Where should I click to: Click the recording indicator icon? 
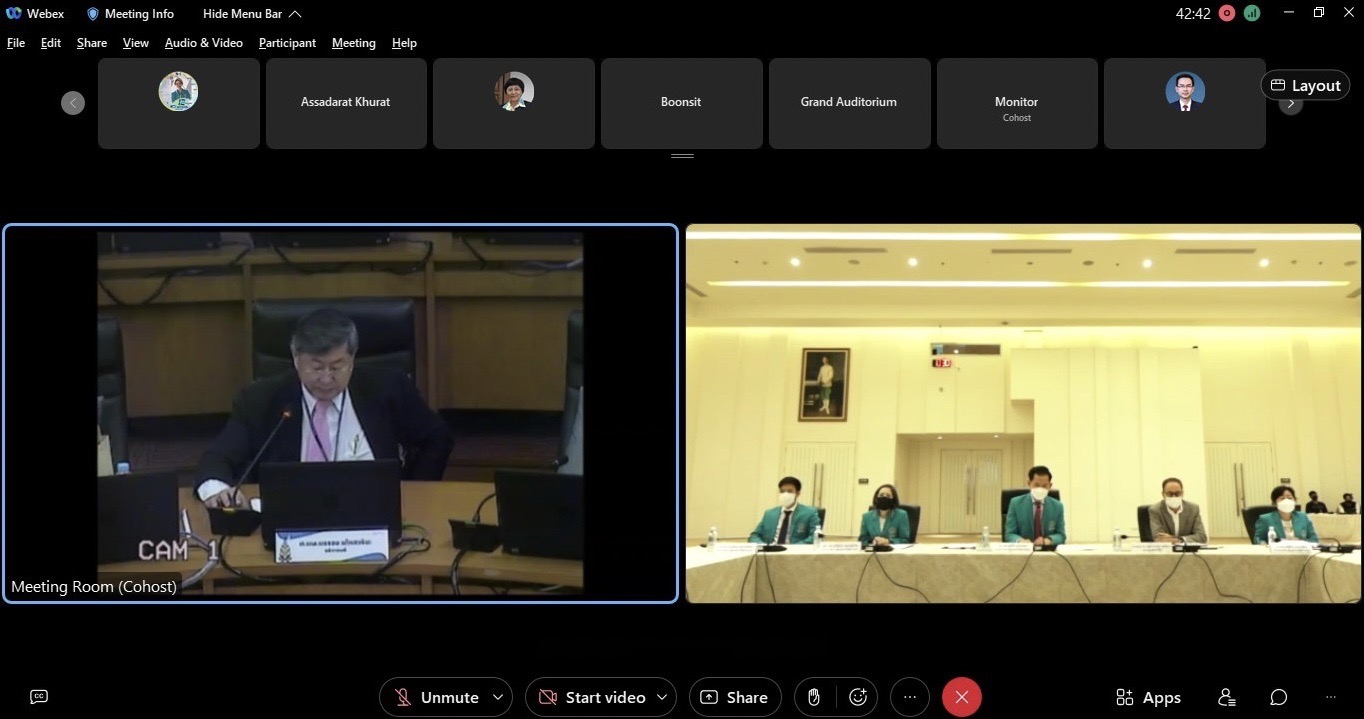[x=1227, y=13]
